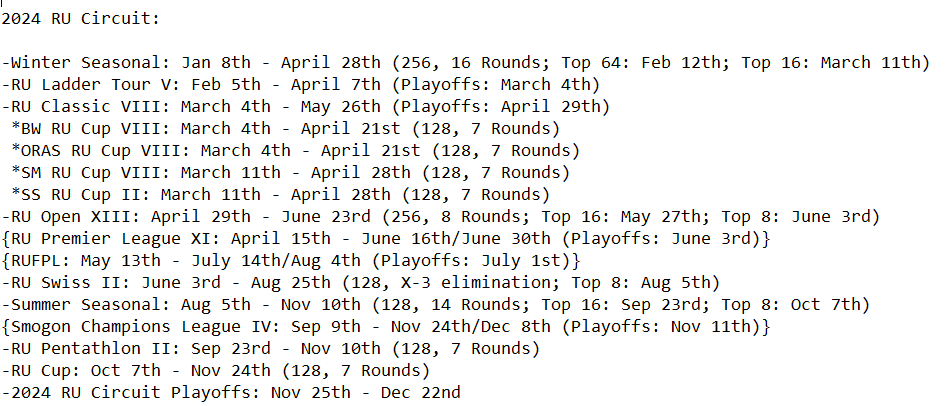This screenshot has height=406, width=946.
Task: Click the '*SM RU Cup VIII' entry
Action: point(290,173)
